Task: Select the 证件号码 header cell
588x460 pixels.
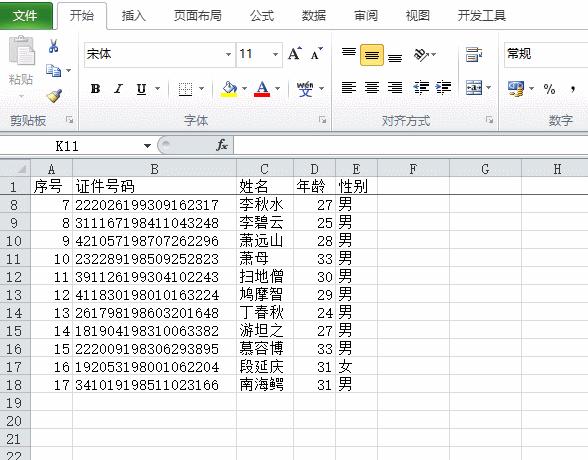Action: coord(154,186)
